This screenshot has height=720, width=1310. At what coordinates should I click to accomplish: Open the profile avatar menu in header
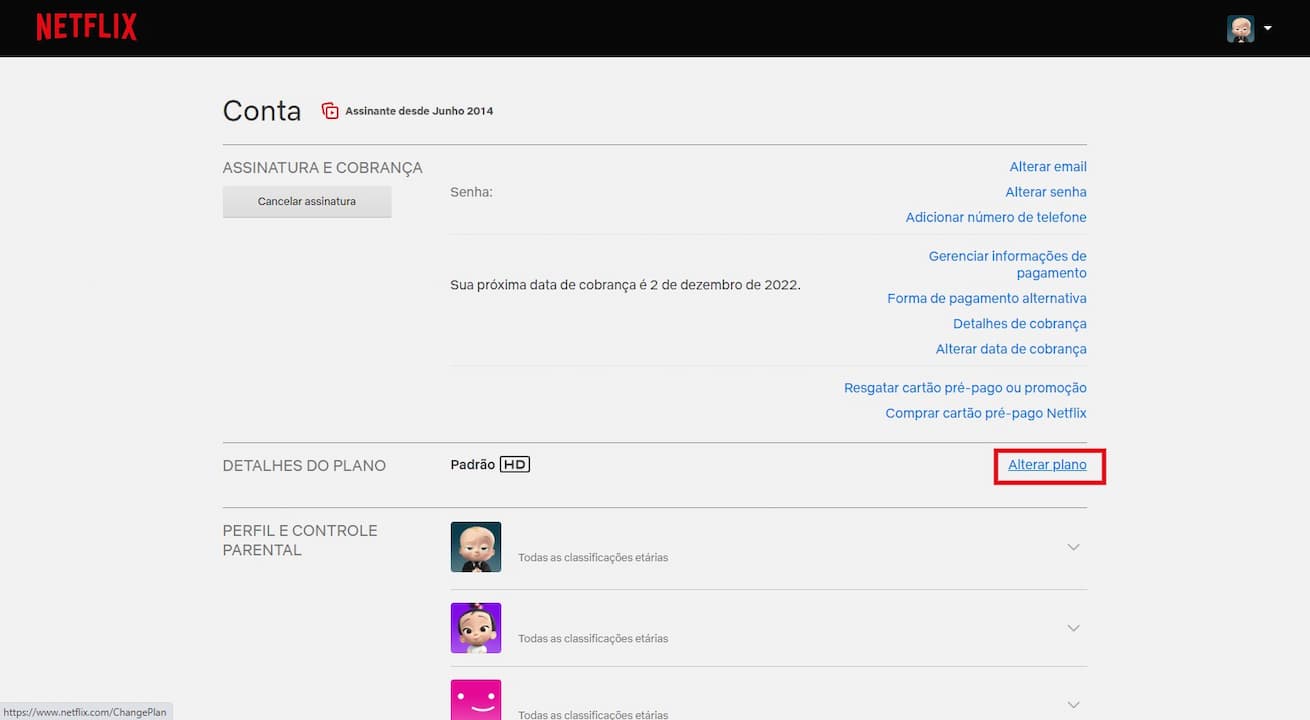coord(1240,28)
